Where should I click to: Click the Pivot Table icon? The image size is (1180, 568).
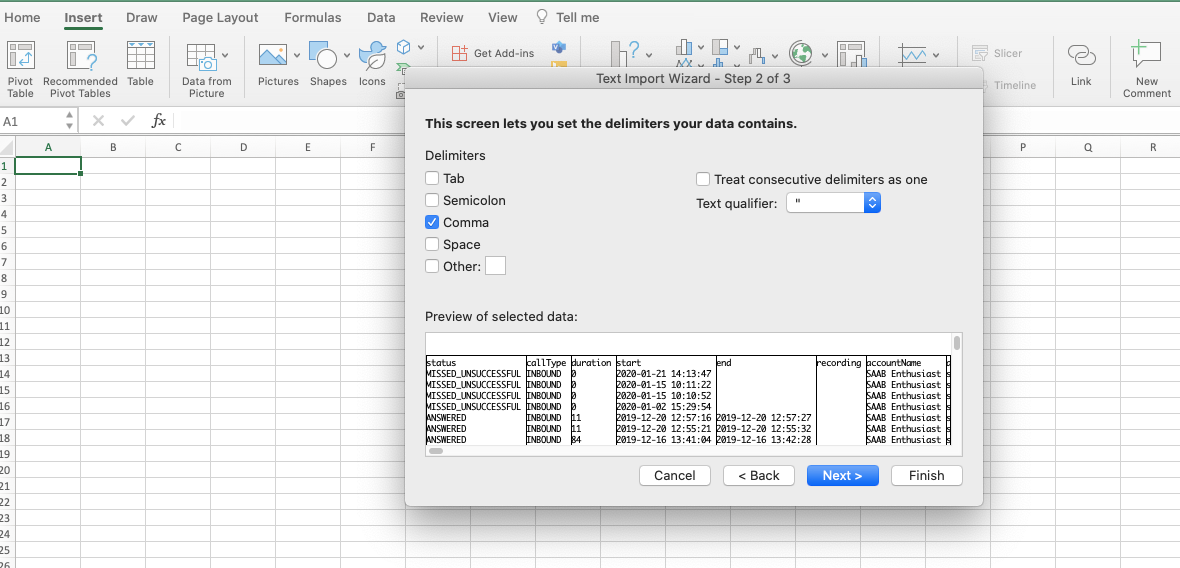click(20, 56)
